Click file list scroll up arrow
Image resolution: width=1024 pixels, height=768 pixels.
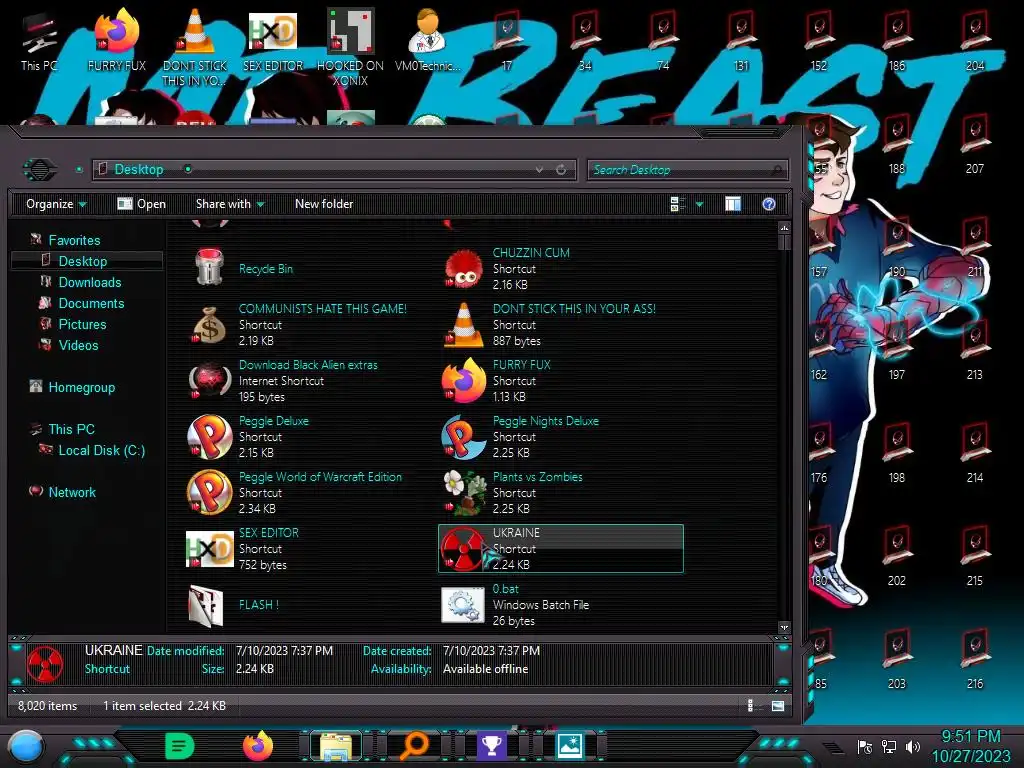click(x=784, y=227)
